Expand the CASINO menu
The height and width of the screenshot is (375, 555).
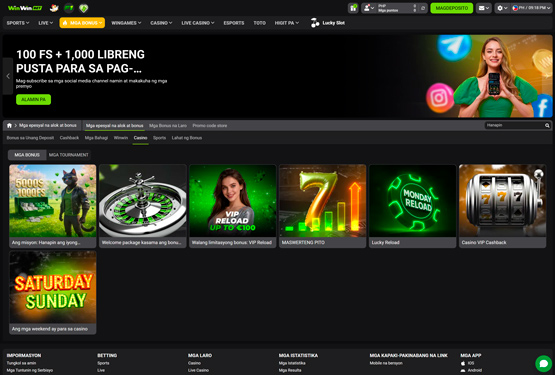pos(161,23)
